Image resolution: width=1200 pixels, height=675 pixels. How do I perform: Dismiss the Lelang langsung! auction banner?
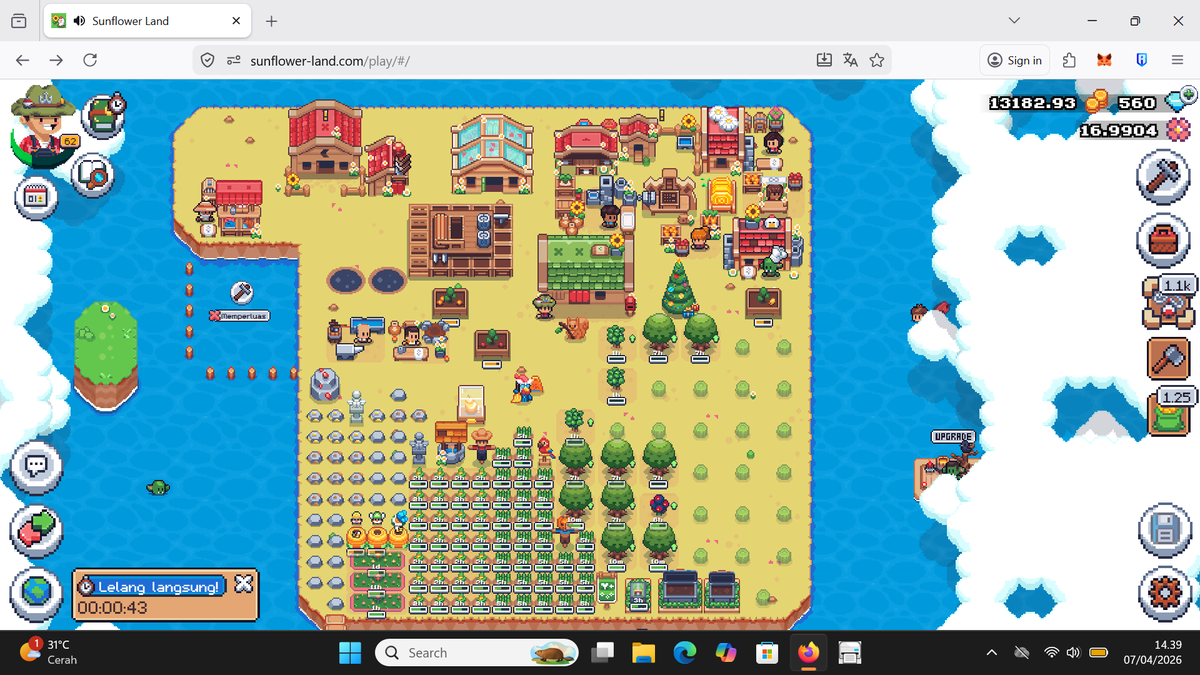click(x=243, y=585)
